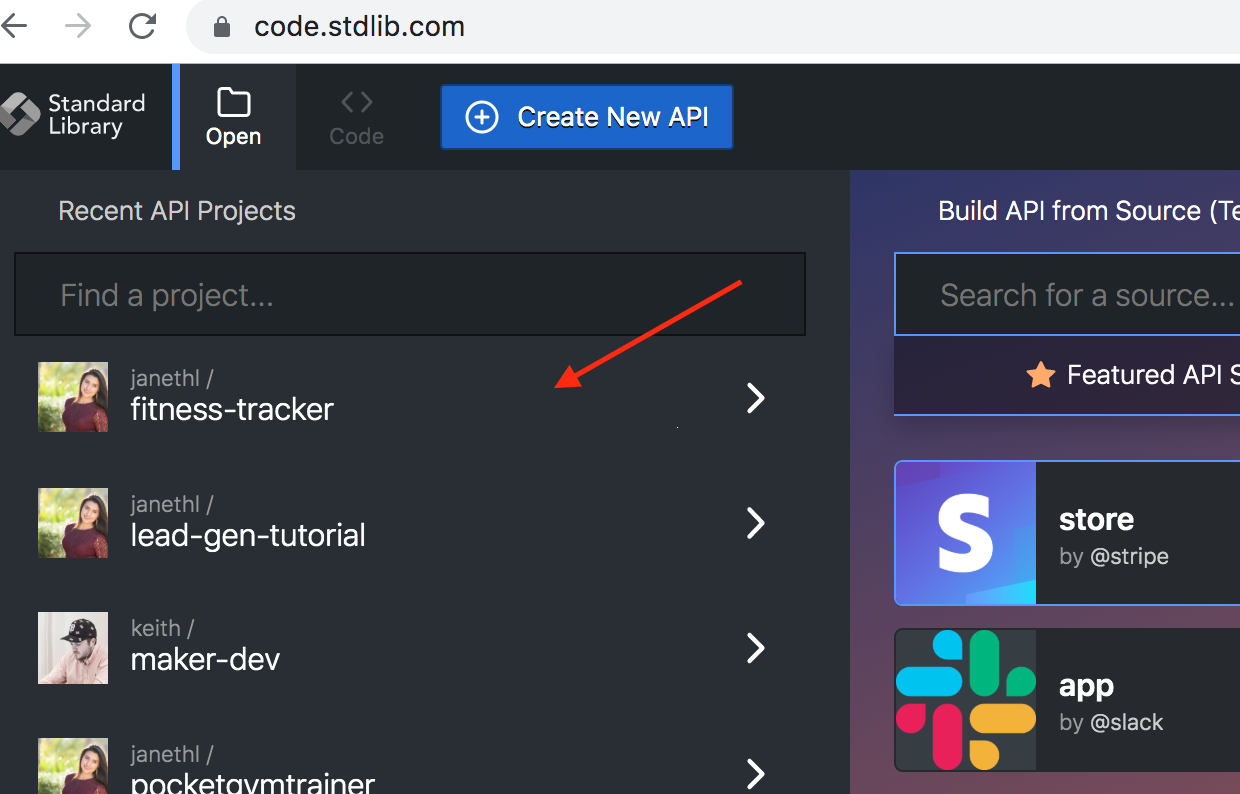Open the app source by @slack
Image resolution: width=1240 pixels, height=794 pixels.
tap(1067, 700)
